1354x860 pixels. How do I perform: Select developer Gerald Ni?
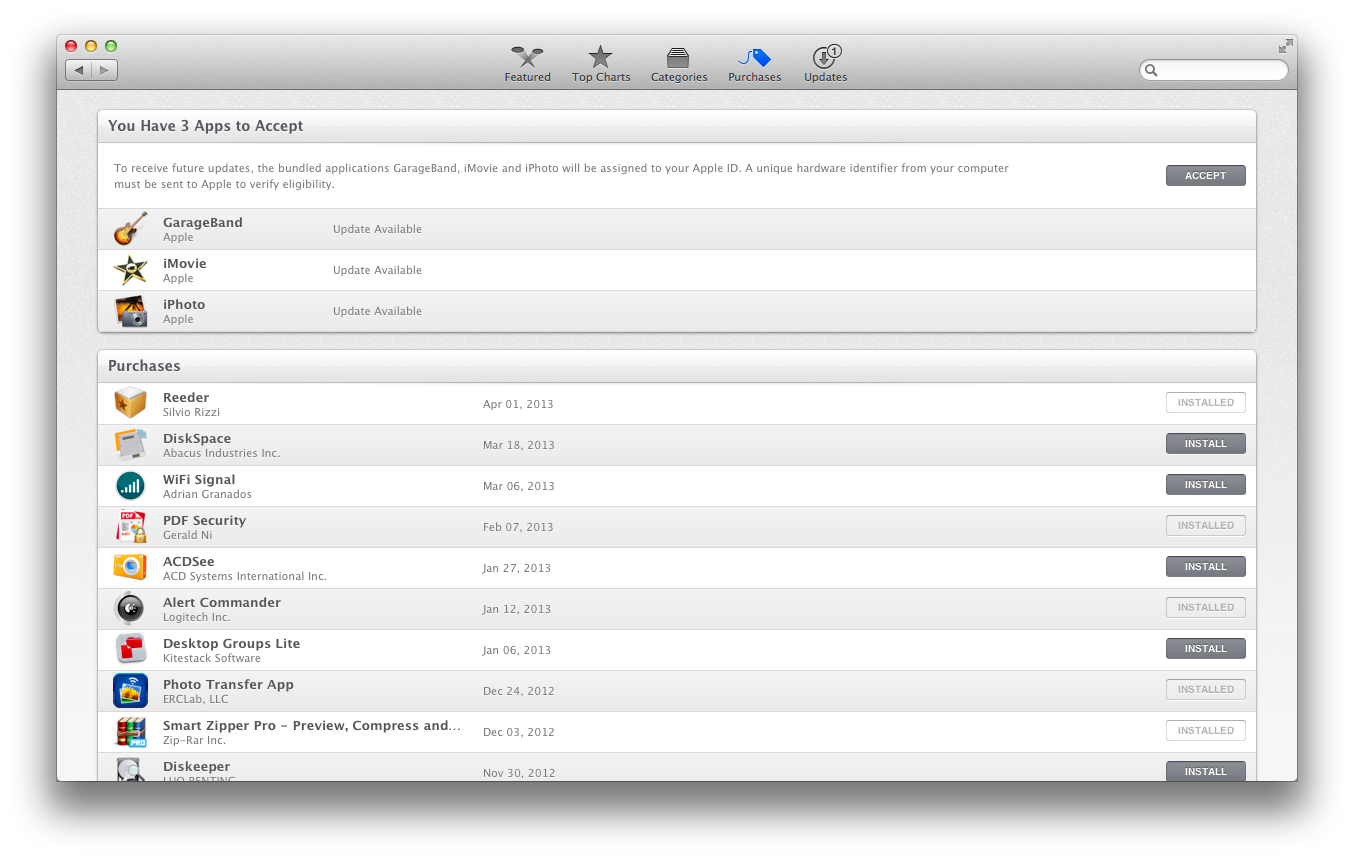pyautogui.click(x=188, y=535)
